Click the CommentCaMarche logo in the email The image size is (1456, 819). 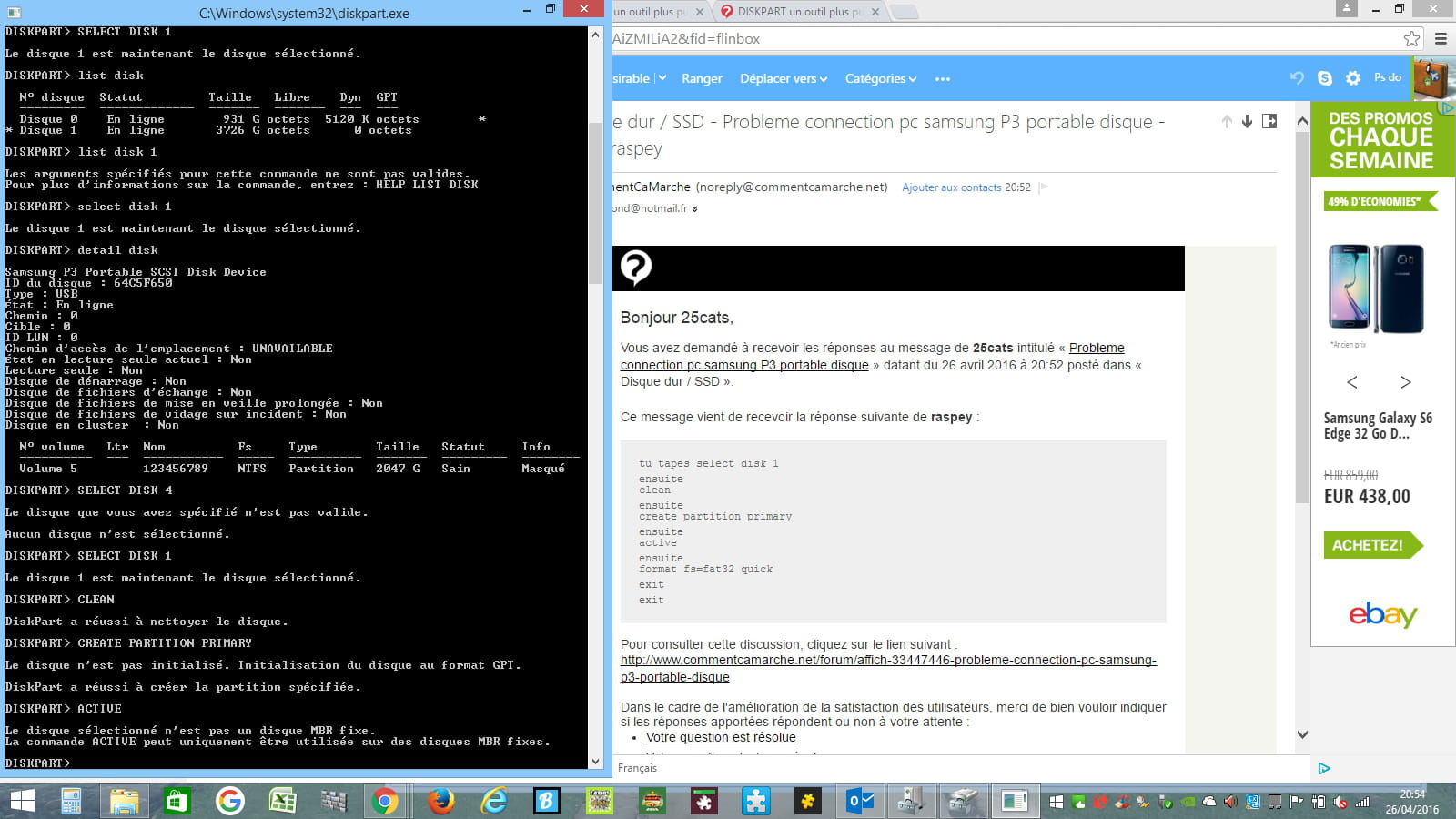tap(635, 268)
